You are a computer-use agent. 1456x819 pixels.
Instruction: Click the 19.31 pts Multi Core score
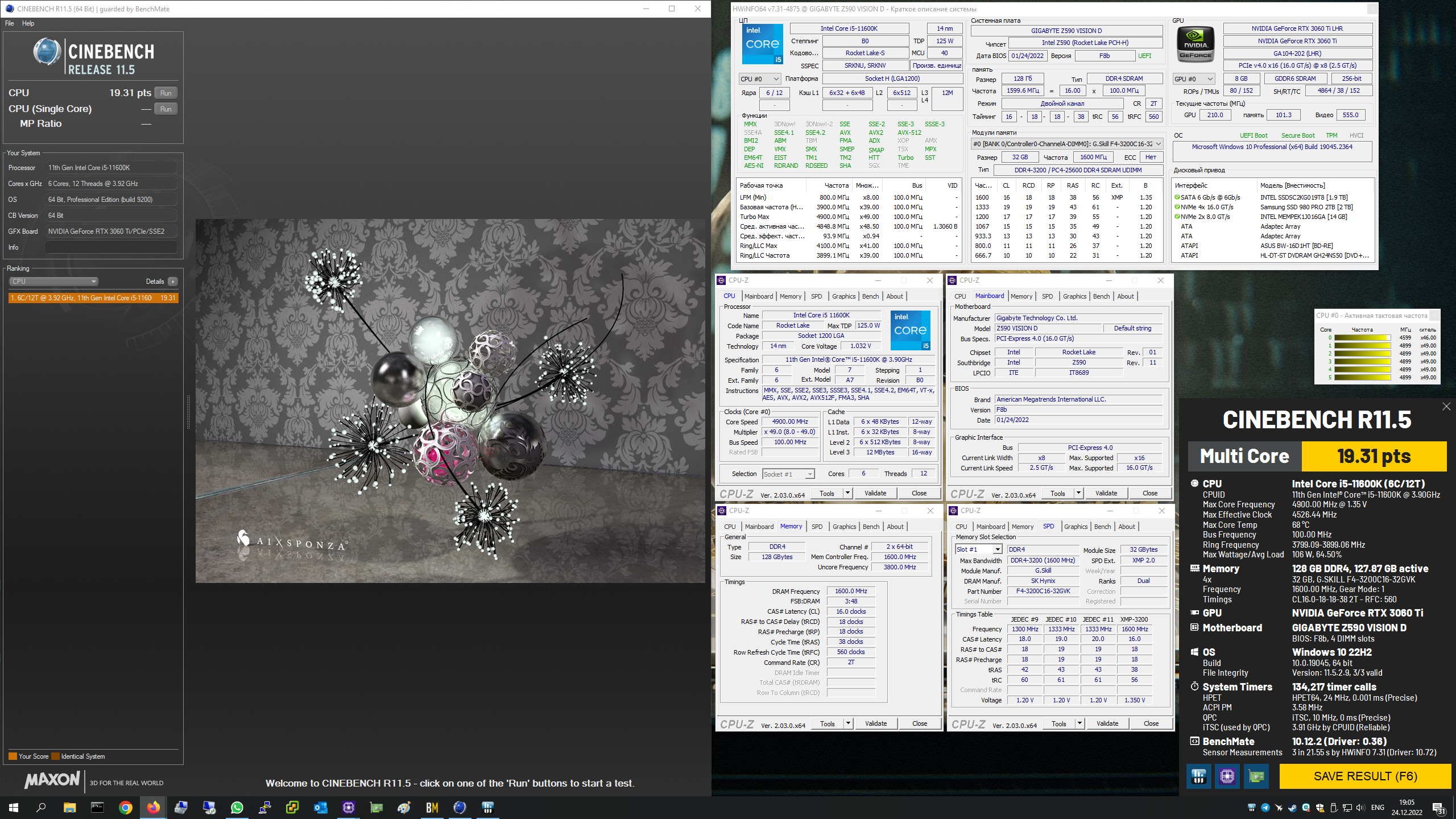(1374, 456)
